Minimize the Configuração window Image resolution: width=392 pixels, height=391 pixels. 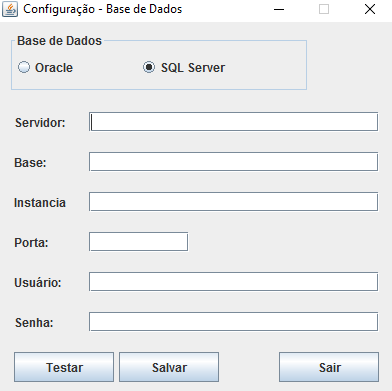click(x=279, y=9)
